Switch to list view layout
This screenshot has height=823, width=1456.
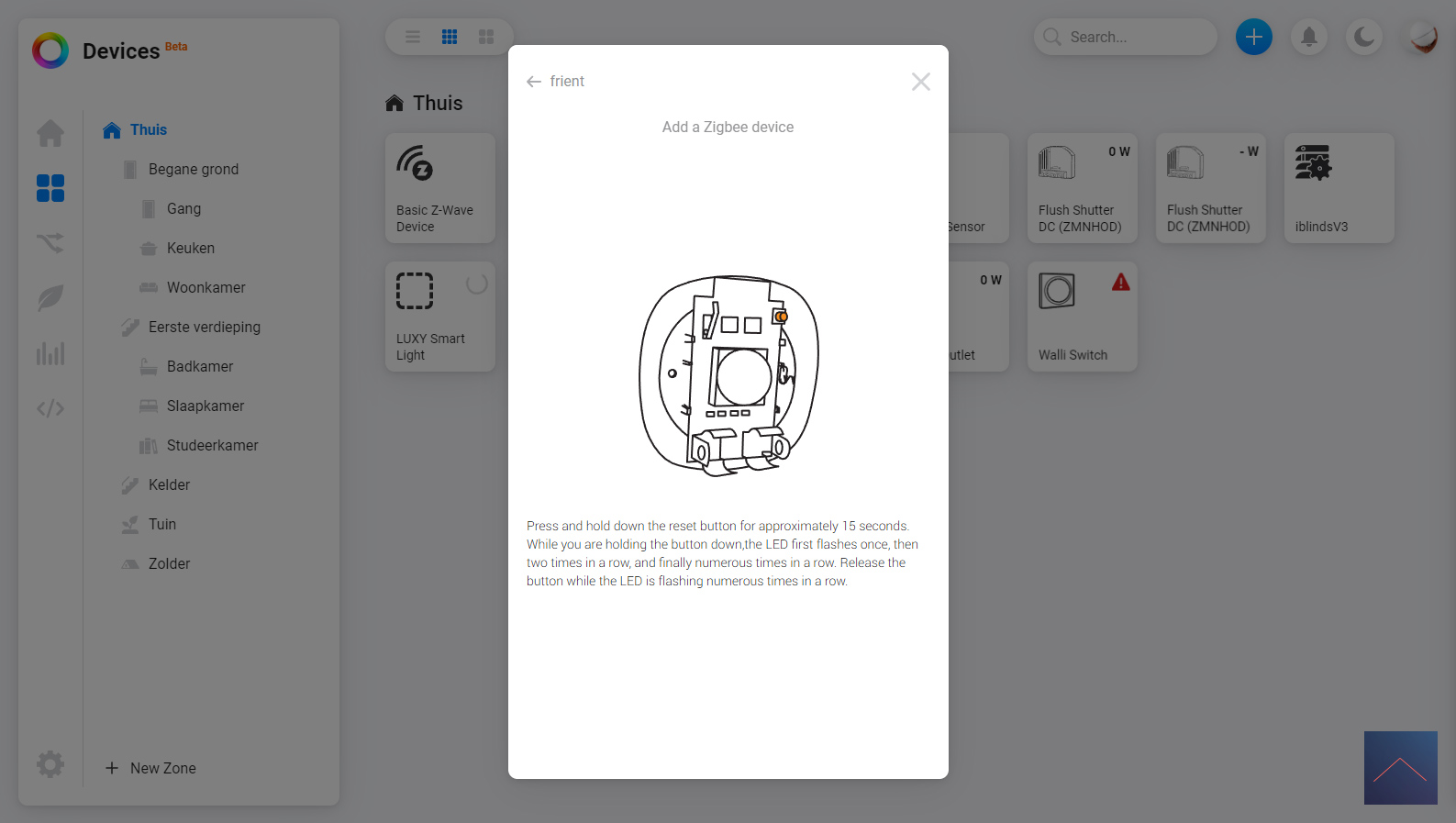pyautogui.click(x=413, y=37)
